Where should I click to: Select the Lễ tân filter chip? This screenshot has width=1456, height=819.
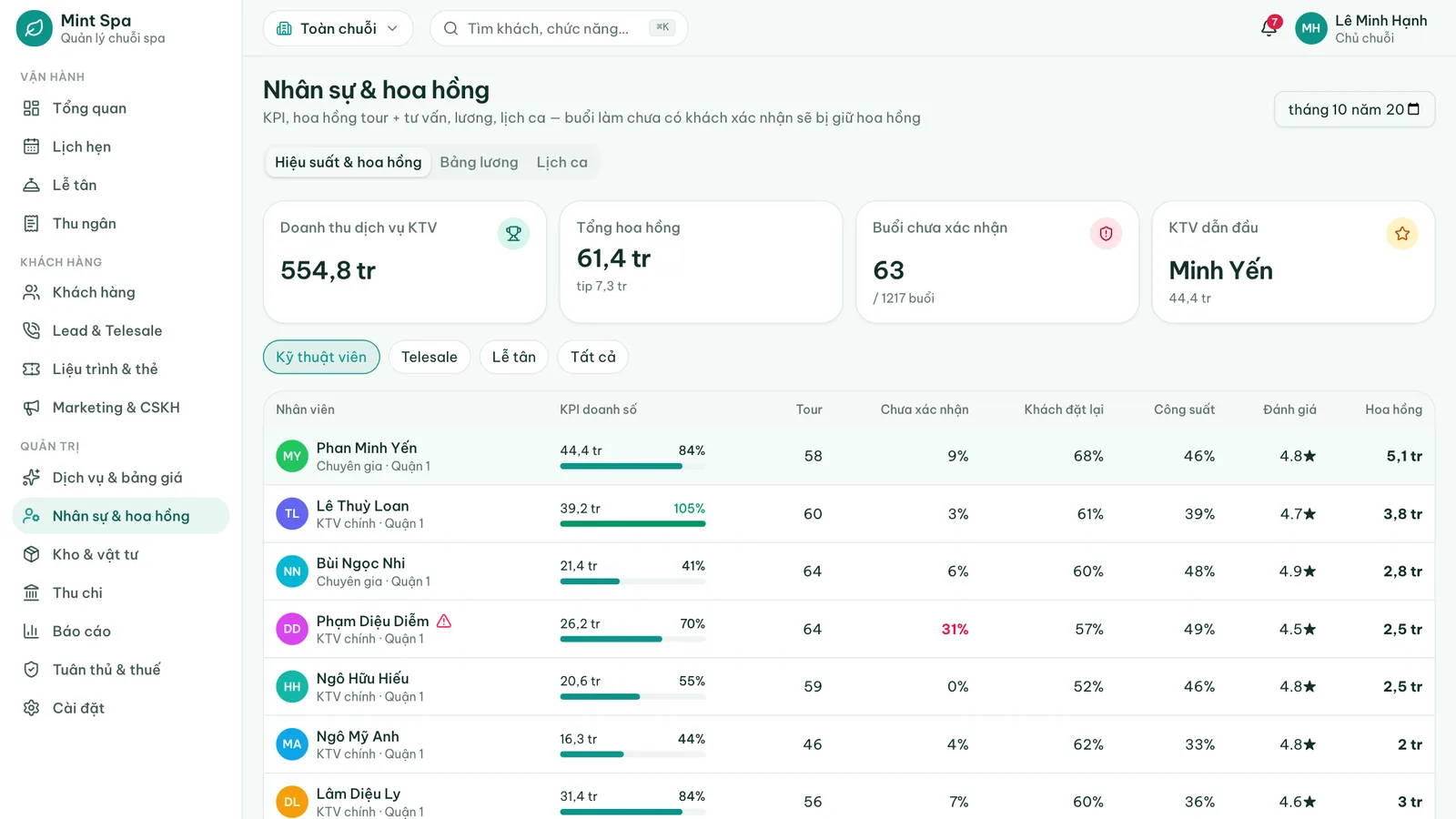514,357
